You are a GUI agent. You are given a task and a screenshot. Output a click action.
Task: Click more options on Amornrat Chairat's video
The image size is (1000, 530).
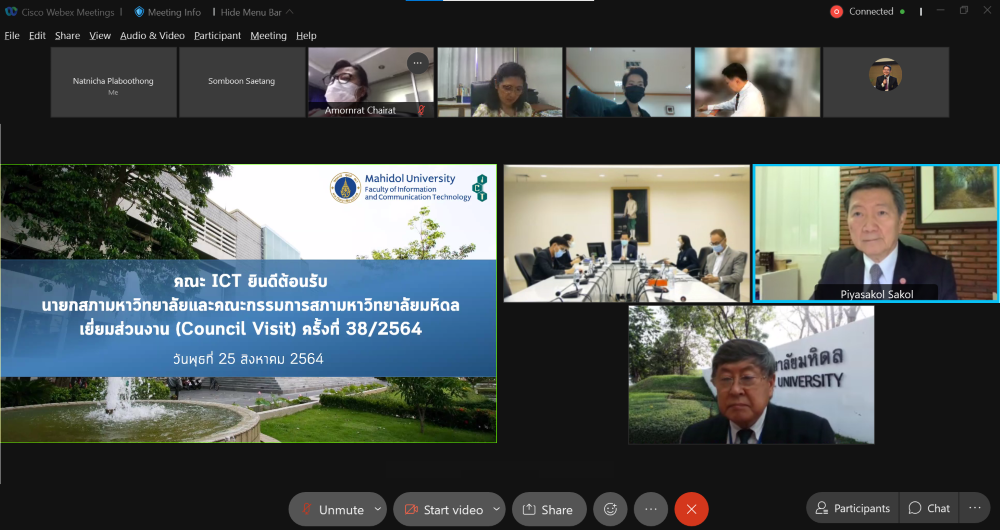417,62
